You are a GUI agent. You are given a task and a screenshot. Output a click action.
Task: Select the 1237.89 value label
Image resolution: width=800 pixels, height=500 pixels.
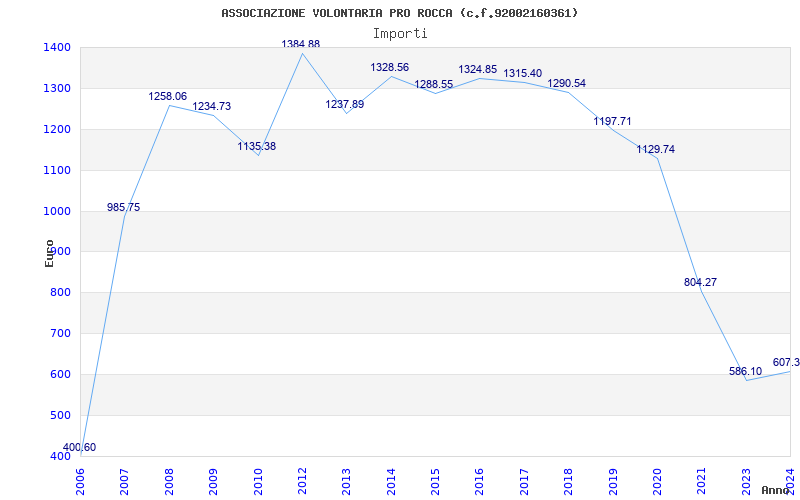[344, 105]
